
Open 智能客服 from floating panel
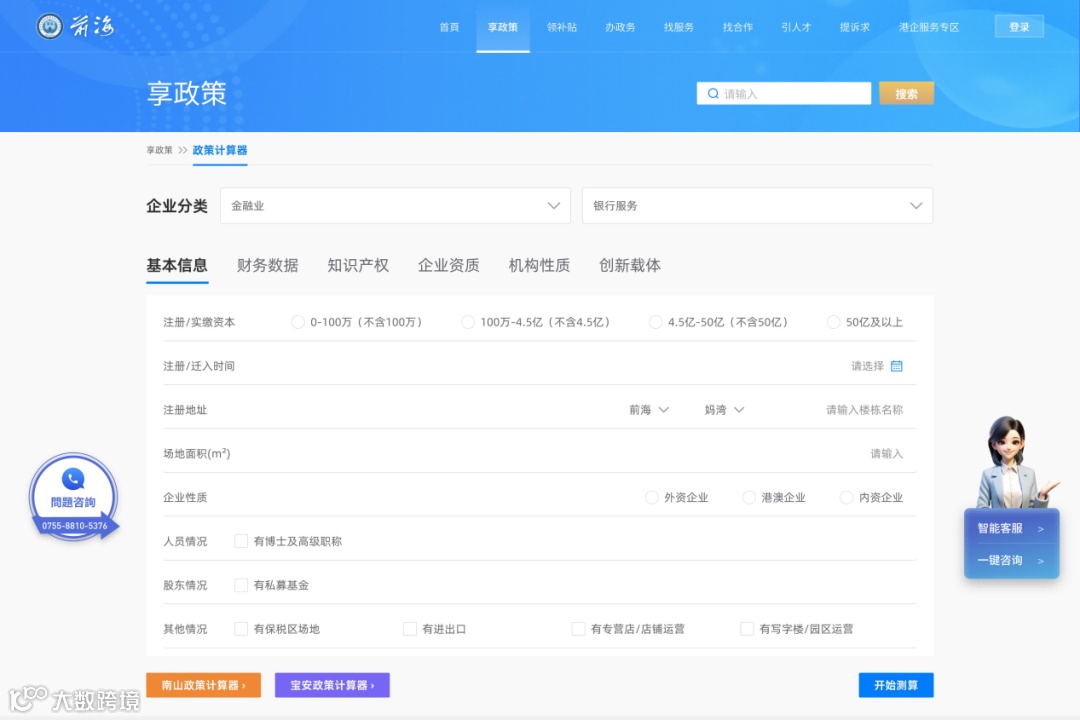(1010, 528)
